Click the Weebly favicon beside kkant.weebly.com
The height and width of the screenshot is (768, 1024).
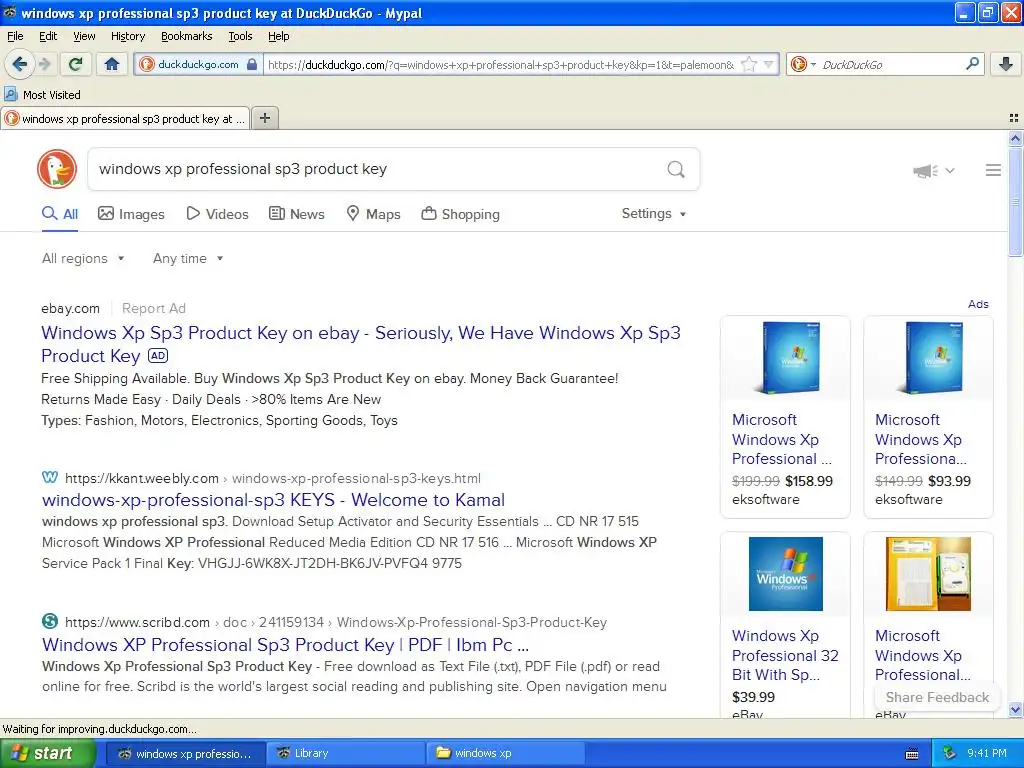pos(50,477)
